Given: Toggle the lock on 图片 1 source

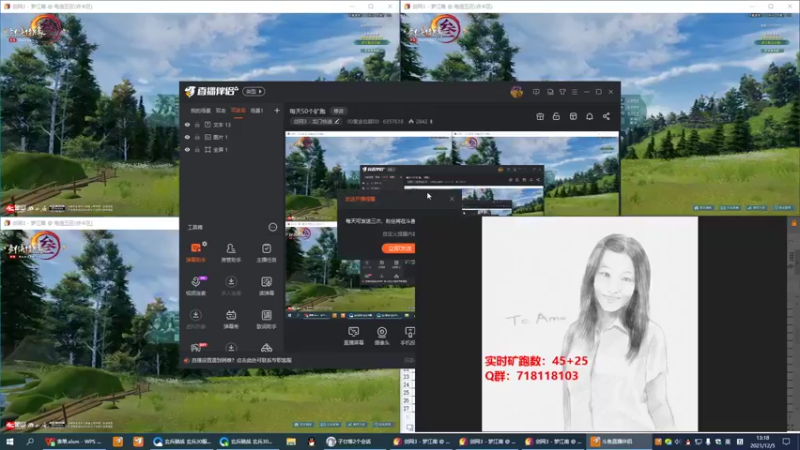Looking at the screenshot, I should [197, 137].
